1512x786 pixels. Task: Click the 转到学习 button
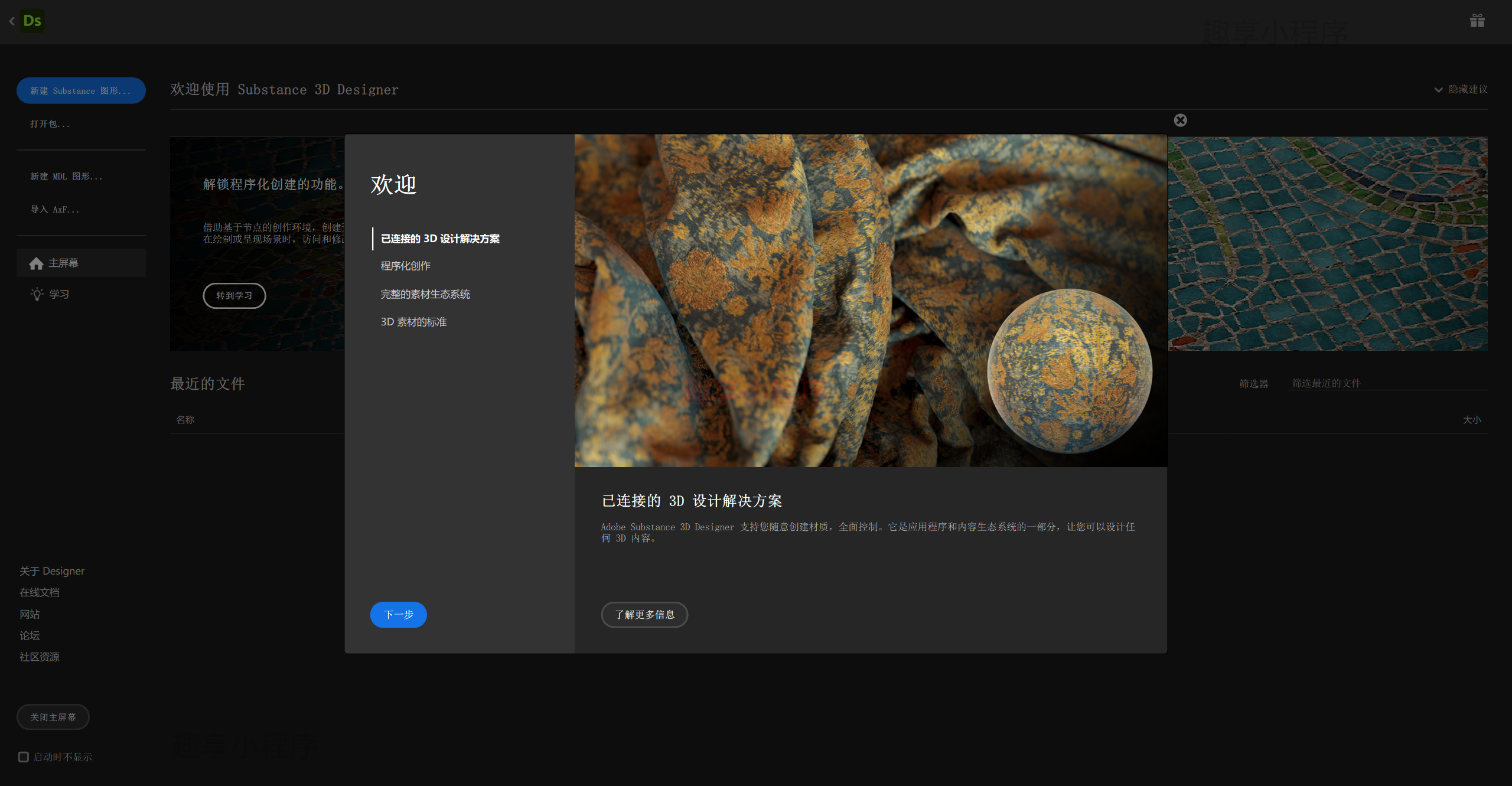[x=234, y=296]
